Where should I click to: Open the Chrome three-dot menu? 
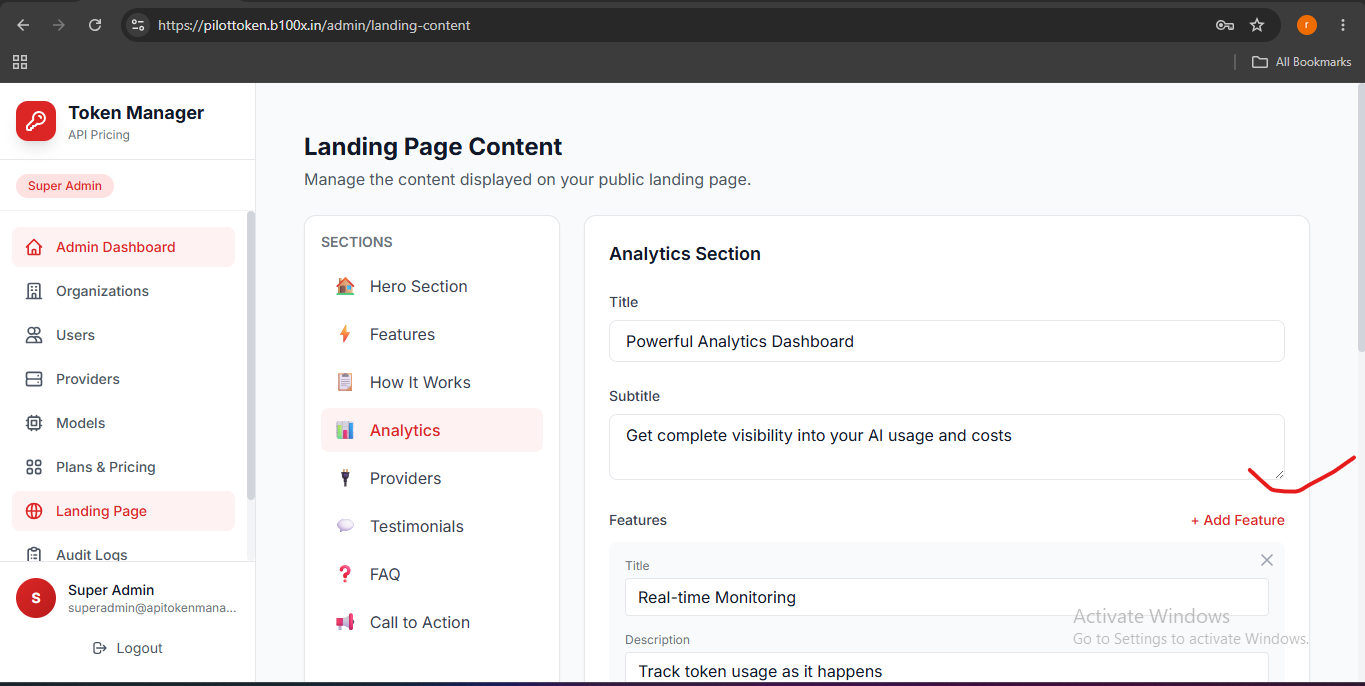tap(1341, 25)
